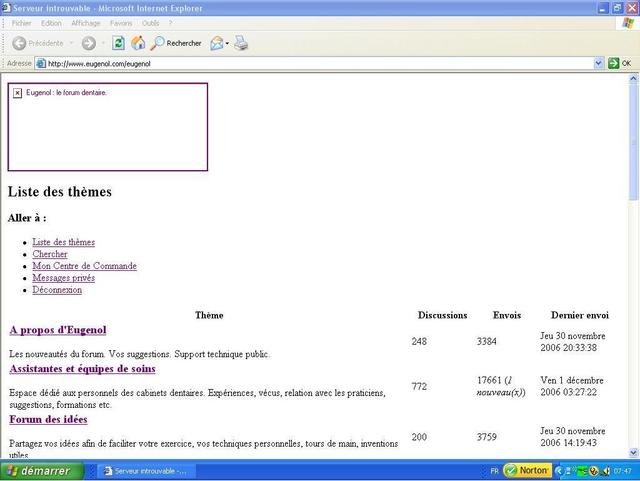Image resolution: width=640 pixels, height=481 pixels.
Task: Open the back button history dropdown arrow
Action: pos(72,43)
